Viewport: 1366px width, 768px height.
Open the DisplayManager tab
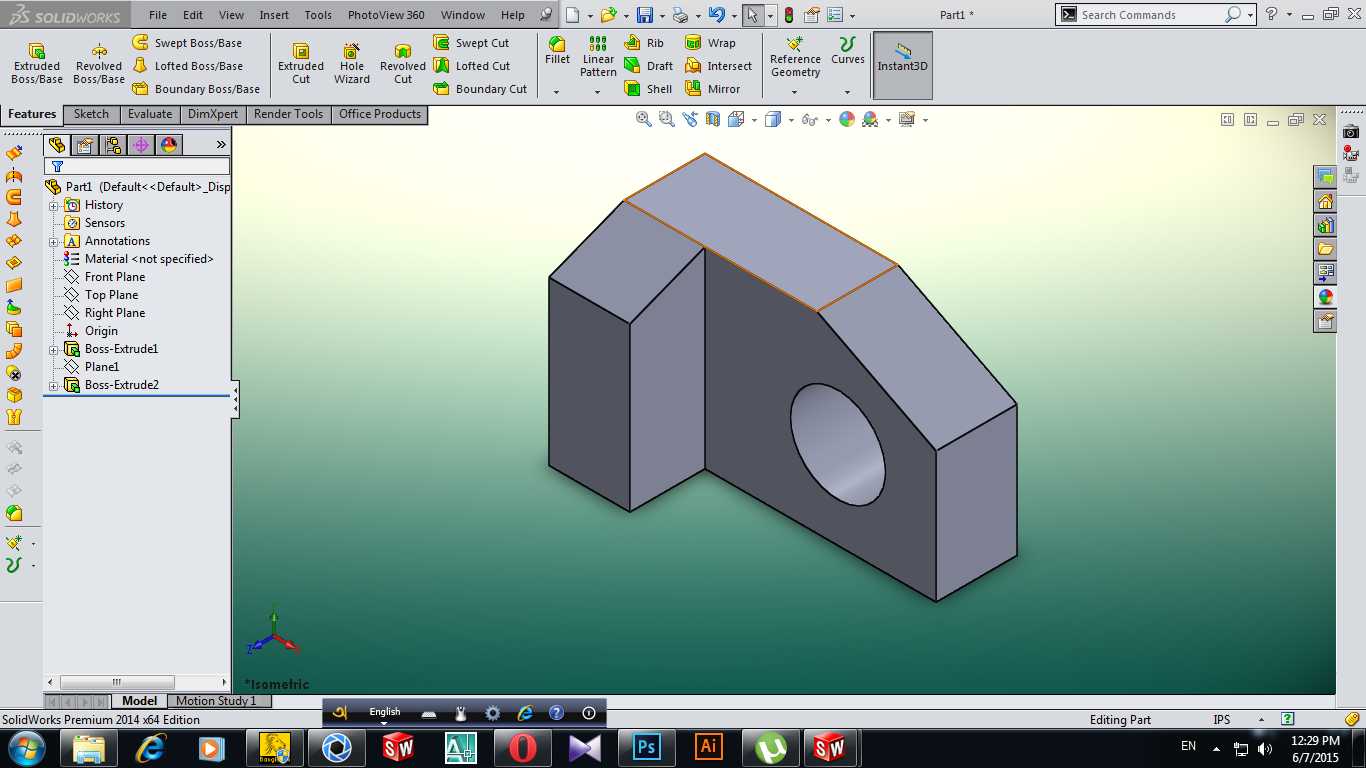tap(169, 145)
